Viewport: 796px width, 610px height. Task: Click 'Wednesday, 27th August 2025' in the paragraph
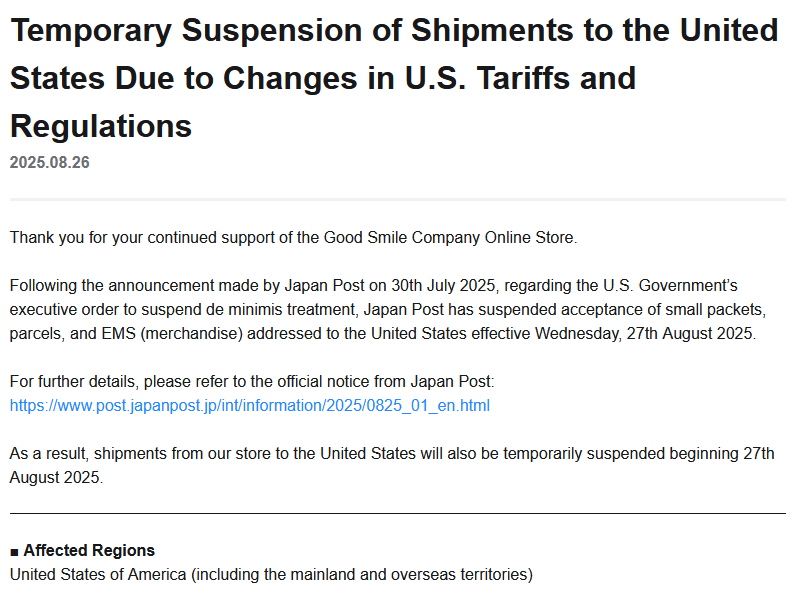[x=645, y=333]
